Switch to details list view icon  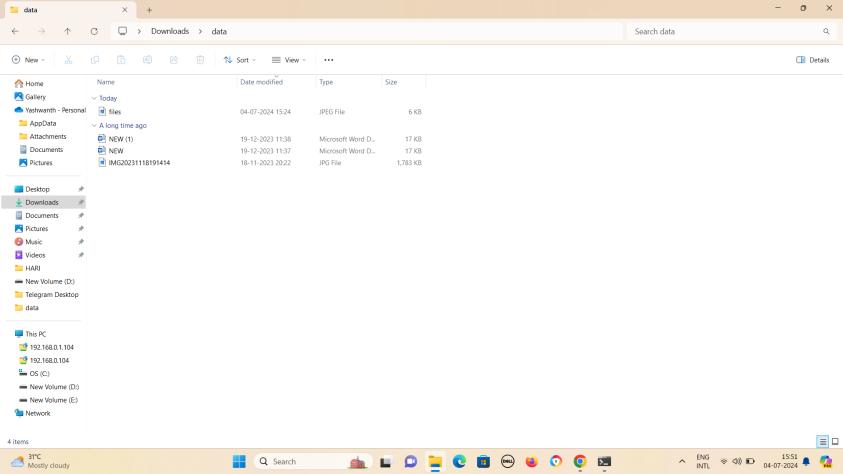[823, 442]
